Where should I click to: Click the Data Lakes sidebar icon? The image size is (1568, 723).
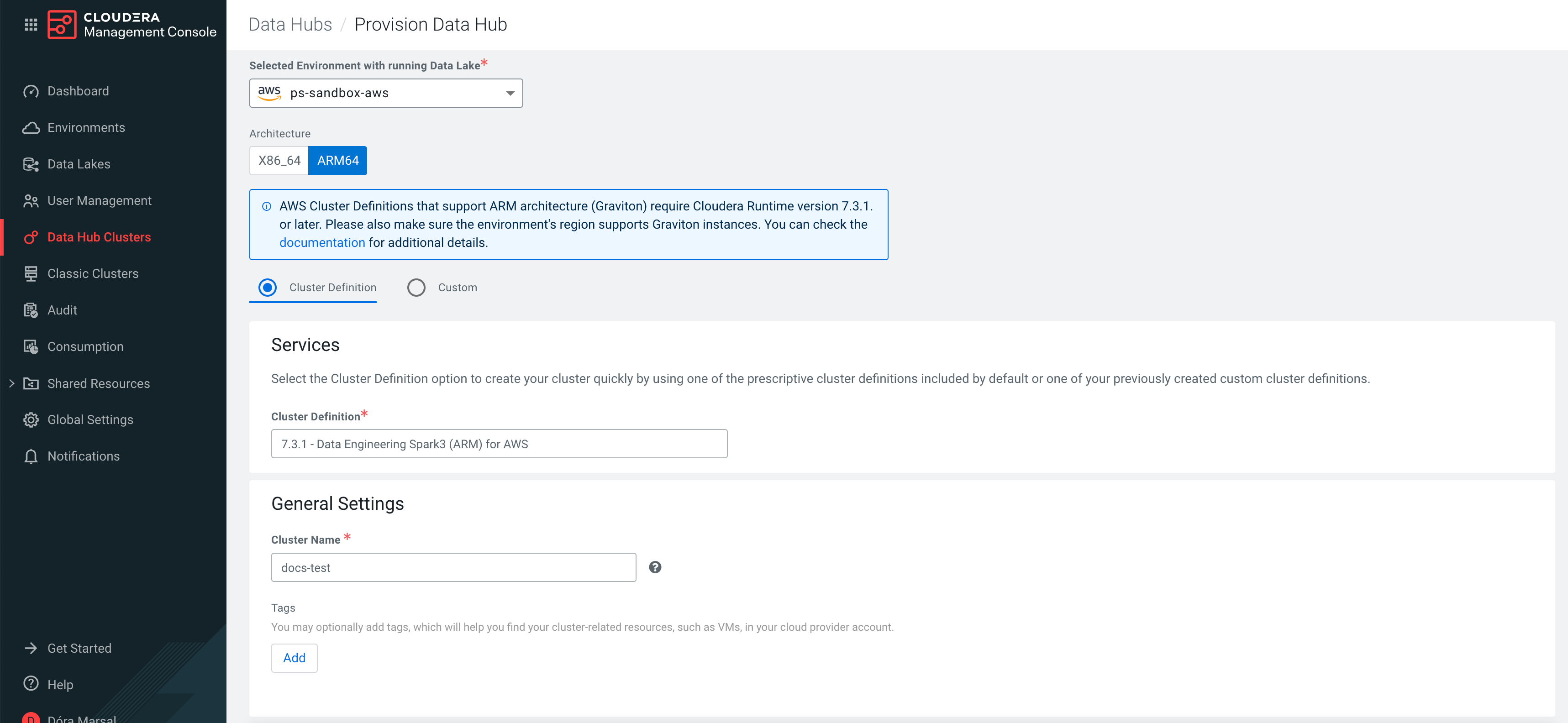click(x=31, y=164)
